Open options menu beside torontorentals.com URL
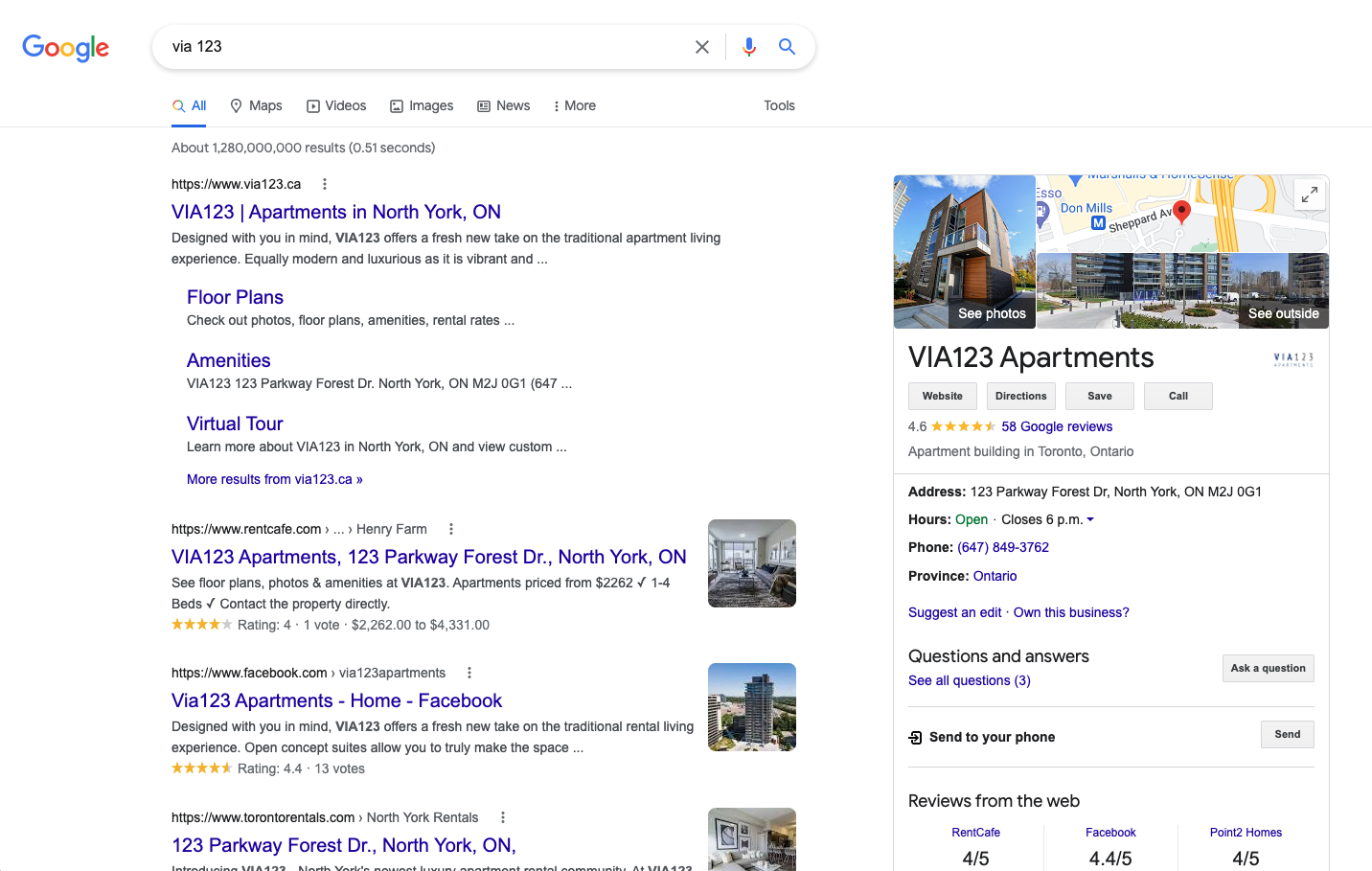1372x871 pixels. (503, 817)
